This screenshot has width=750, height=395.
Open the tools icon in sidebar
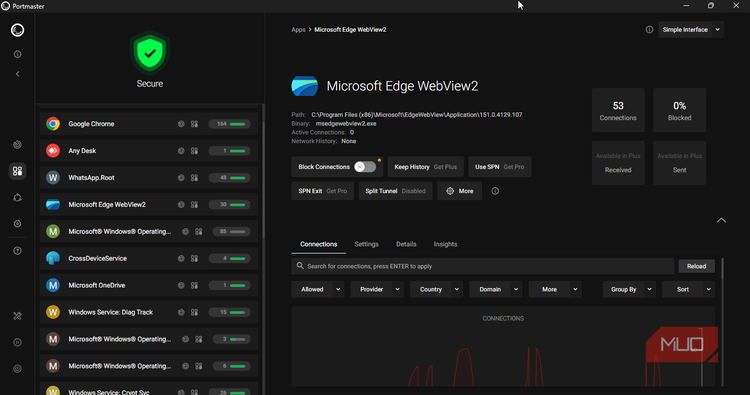[x=18, y=316]
